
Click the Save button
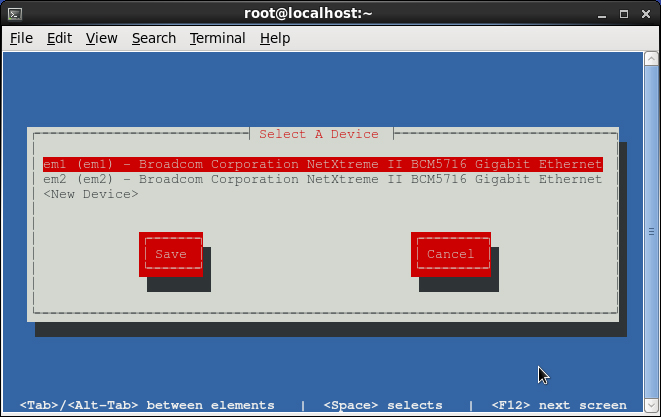[x=171, y=254]
